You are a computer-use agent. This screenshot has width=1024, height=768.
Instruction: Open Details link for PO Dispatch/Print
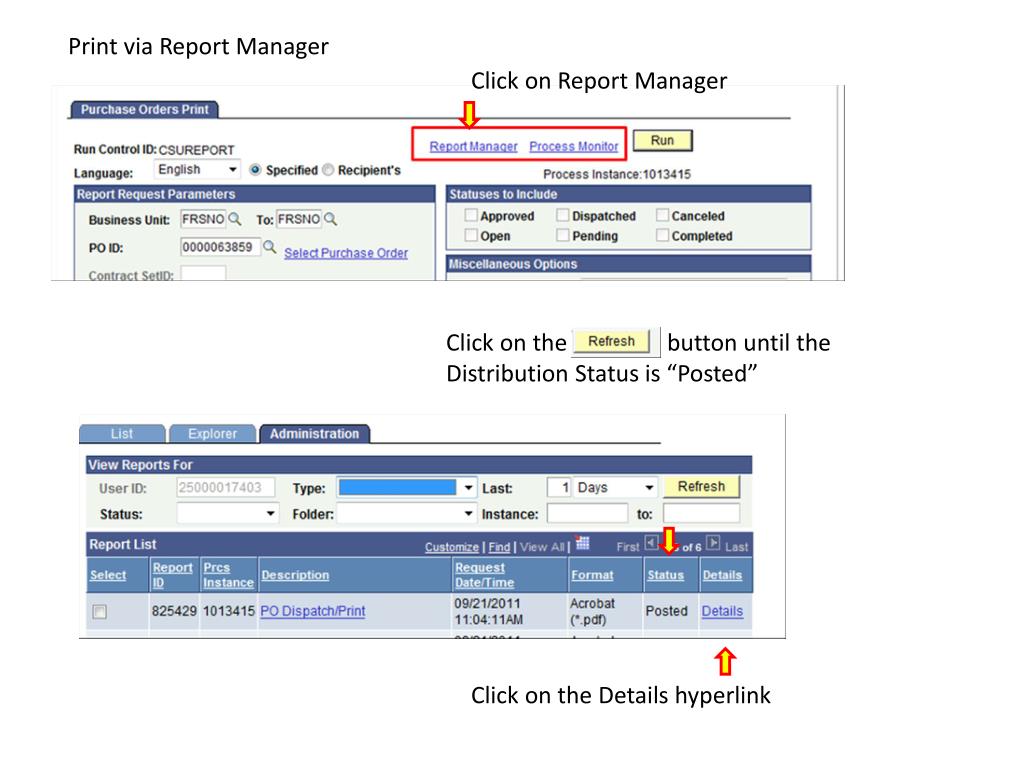(x=722, y=611)
